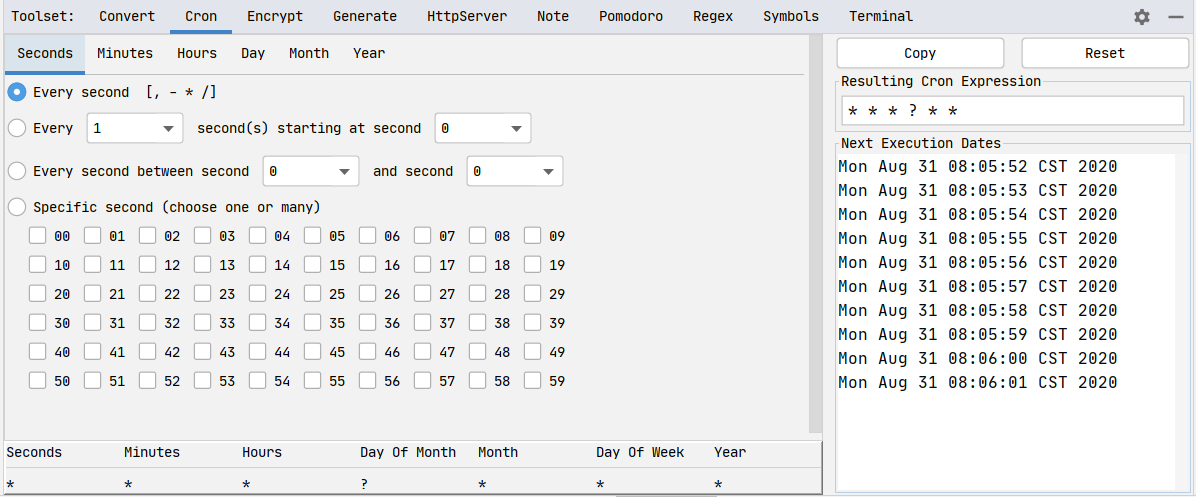The height and width of the screenshot is (497, 1196).
Task: Switch to the HttpServer toolset tab
Action: pos(467,17)
